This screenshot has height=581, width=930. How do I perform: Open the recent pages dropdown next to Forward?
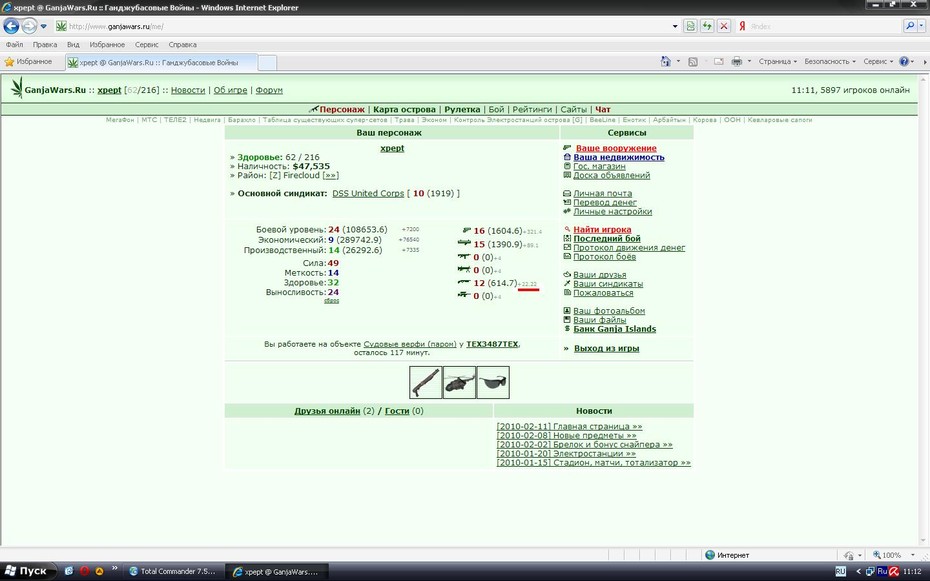coord(43,26)
